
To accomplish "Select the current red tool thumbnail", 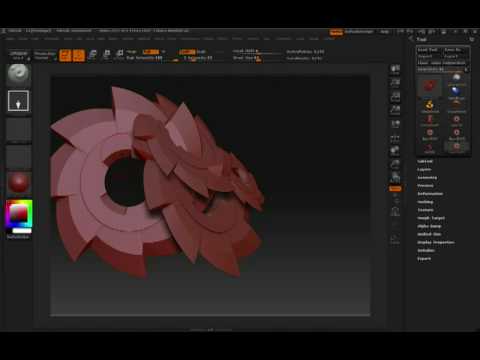I will tap(429, 86).
